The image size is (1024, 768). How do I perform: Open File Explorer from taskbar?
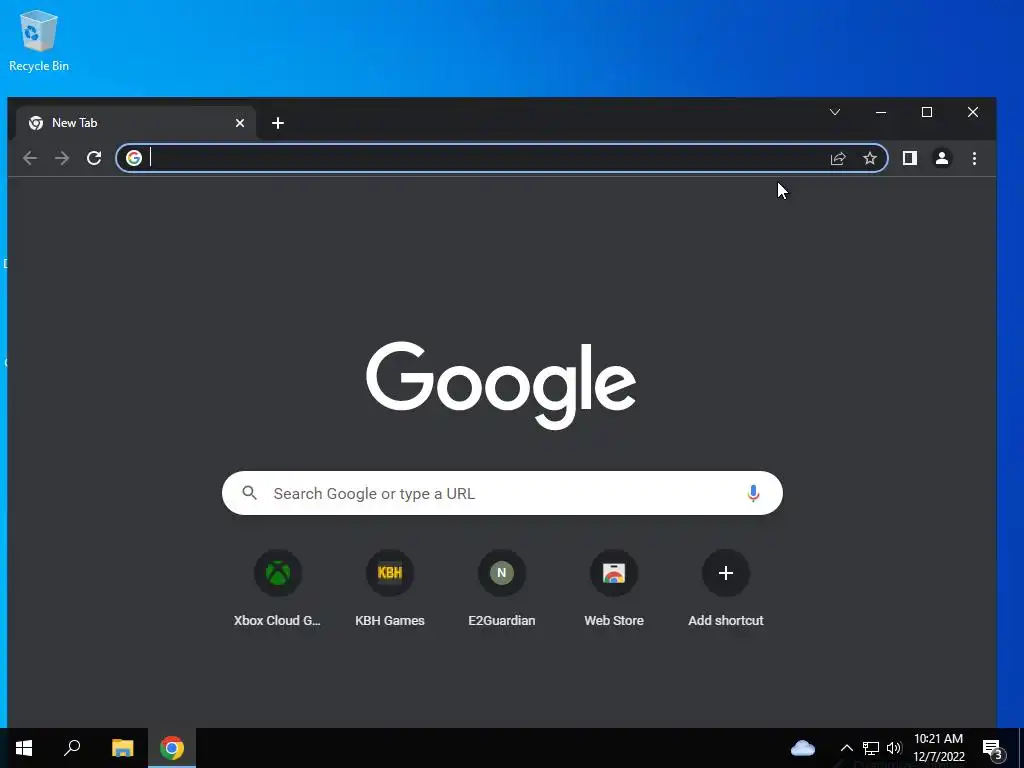pyautogui.click(x=123, y=748)
